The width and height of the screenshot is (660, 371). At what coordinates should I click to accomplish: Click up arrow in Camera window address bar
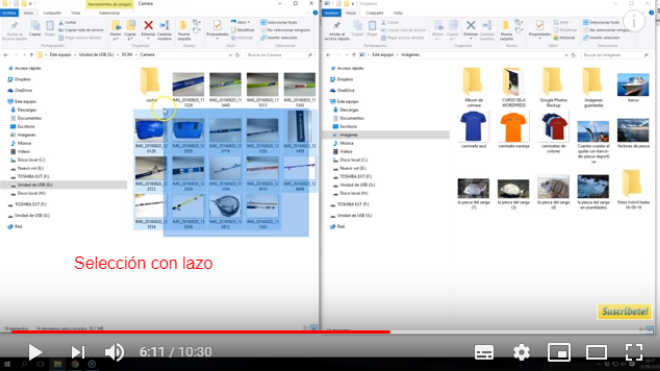click(x=32, y=55)
